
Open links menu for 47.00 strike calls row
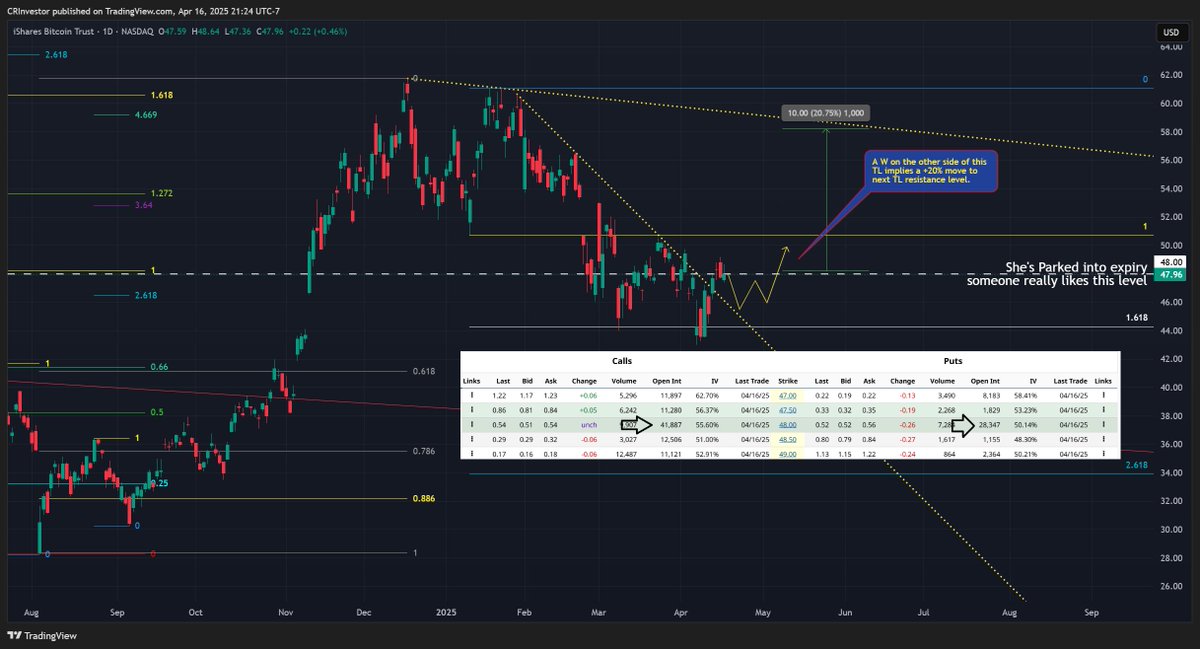472,396
